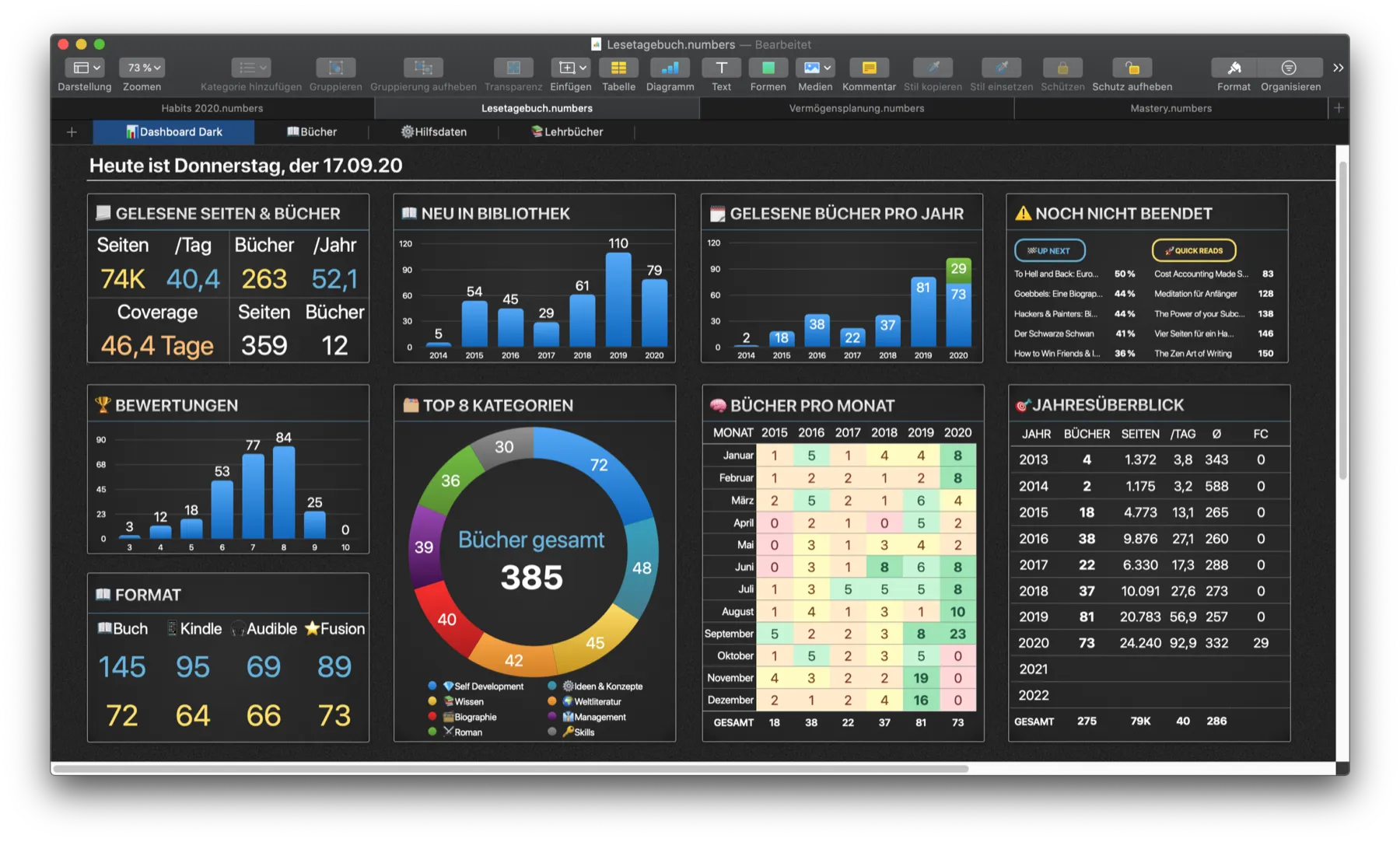
Task: Click the Transparenz toolbar icon
Action: (x=513, y=68)
